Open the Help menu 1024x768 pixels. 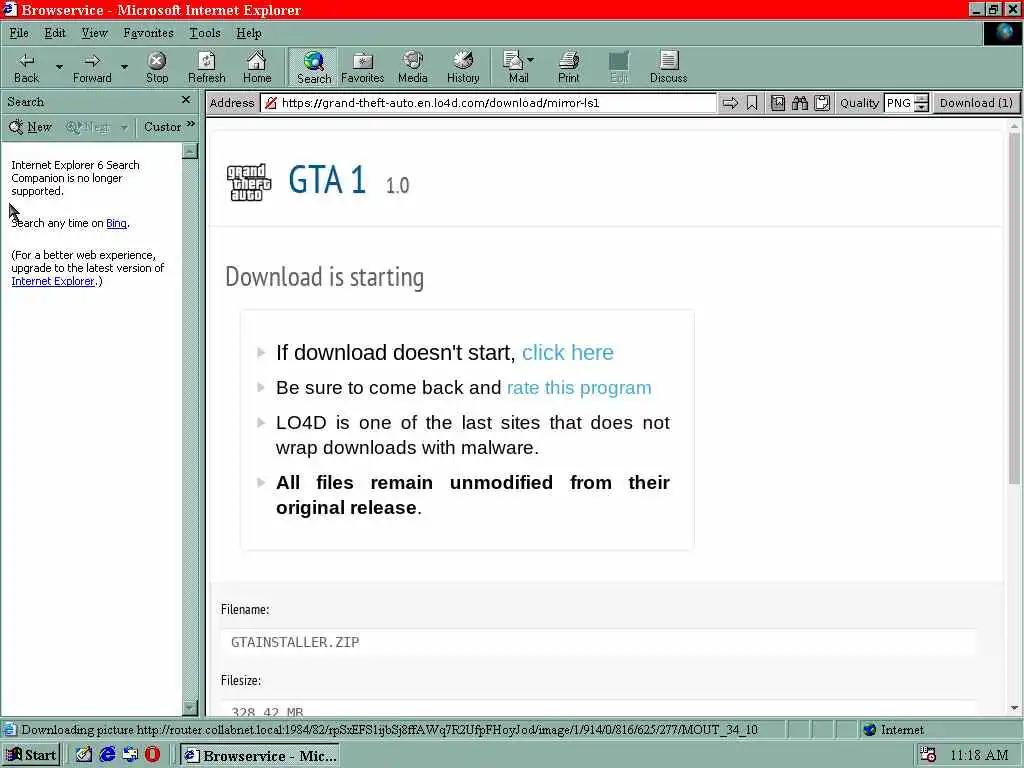point(249,33)
